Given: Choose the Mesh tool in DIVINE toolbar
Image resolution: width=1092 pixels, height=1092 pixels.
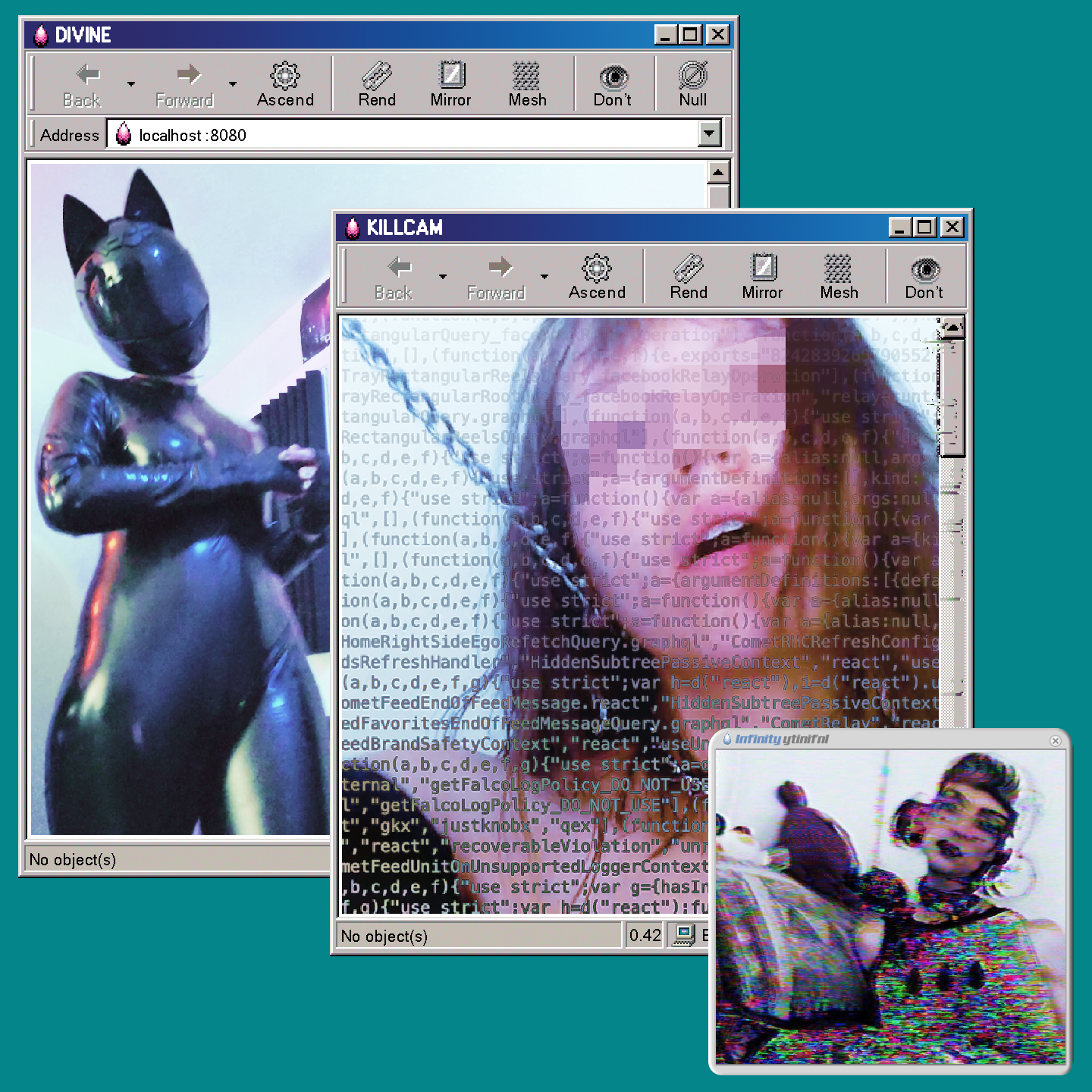Looking at the screenshot, I should click(x=527, y=76).
